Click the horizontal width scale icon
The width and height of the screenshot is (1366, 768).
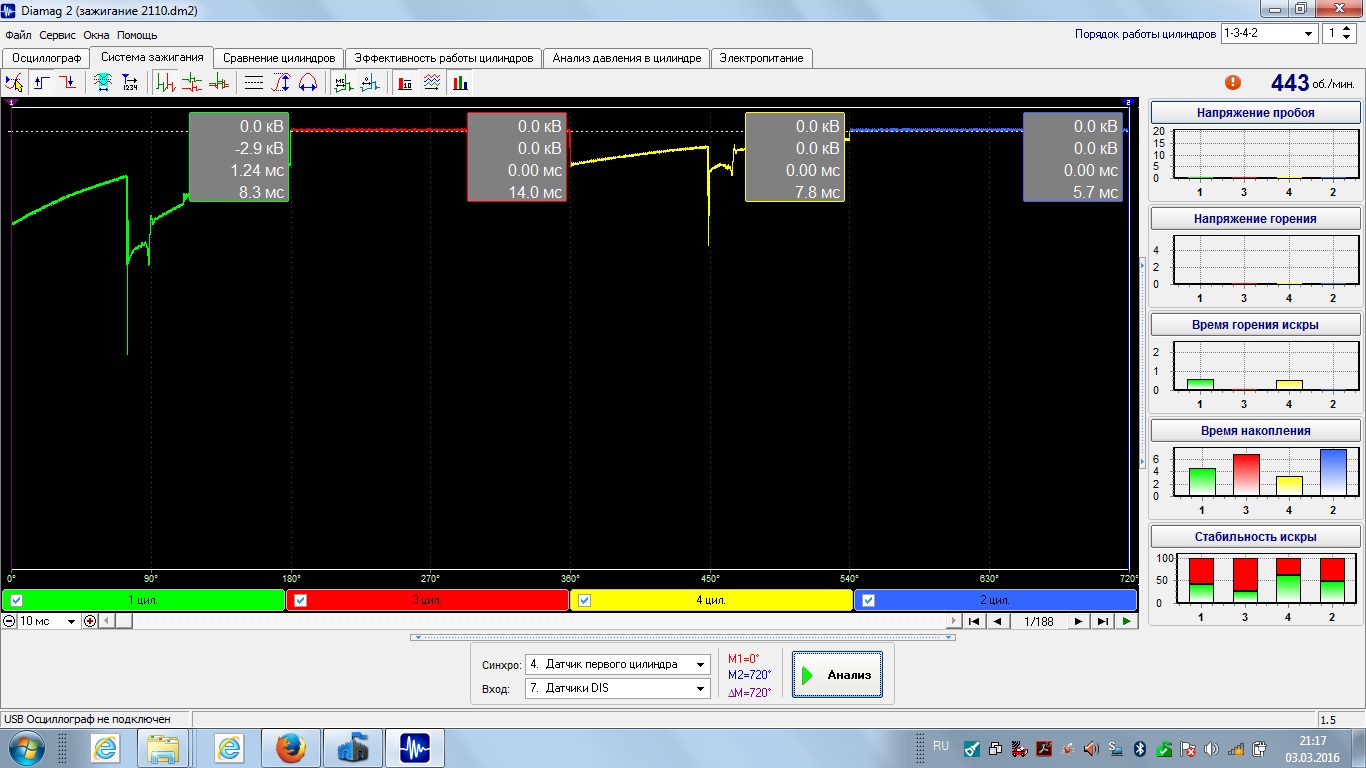pos(308,83)
